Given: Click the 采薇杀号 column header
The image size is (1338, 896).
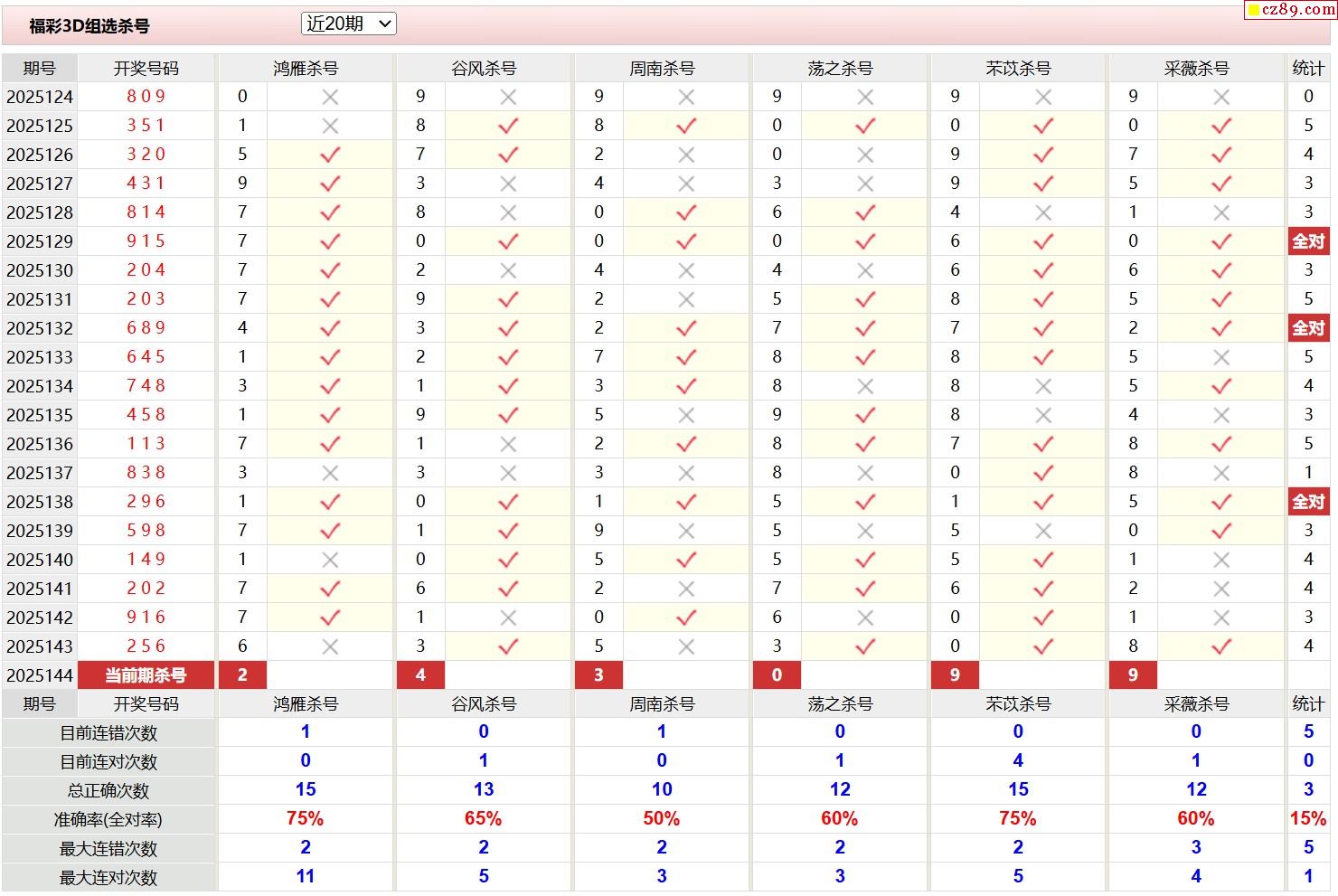Looking at the screenshot, I should point(1196,69).
